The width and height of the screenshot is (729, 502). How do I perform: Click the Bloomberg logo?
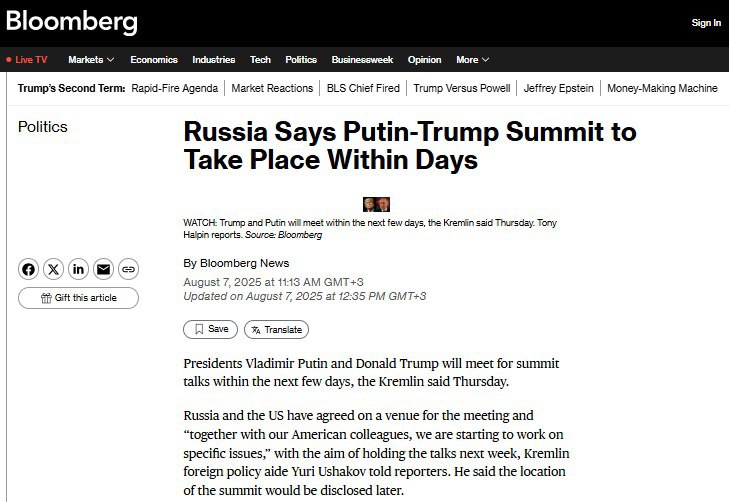(x=72, y=22)
